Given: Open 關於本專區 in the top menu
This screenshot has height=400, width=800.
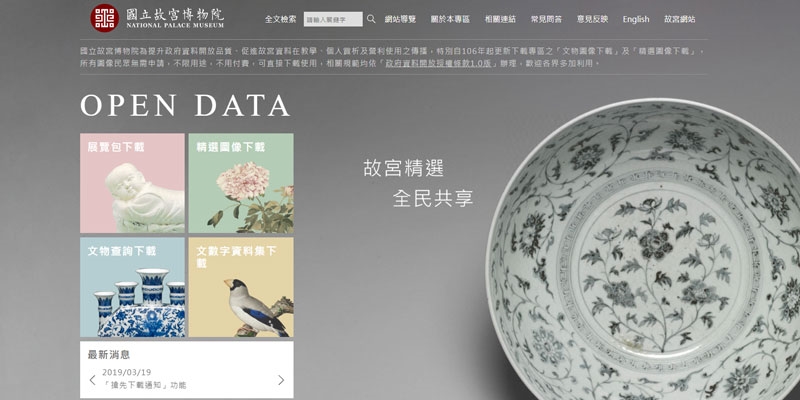Looking at the screenshot, I should coord(450,19).
